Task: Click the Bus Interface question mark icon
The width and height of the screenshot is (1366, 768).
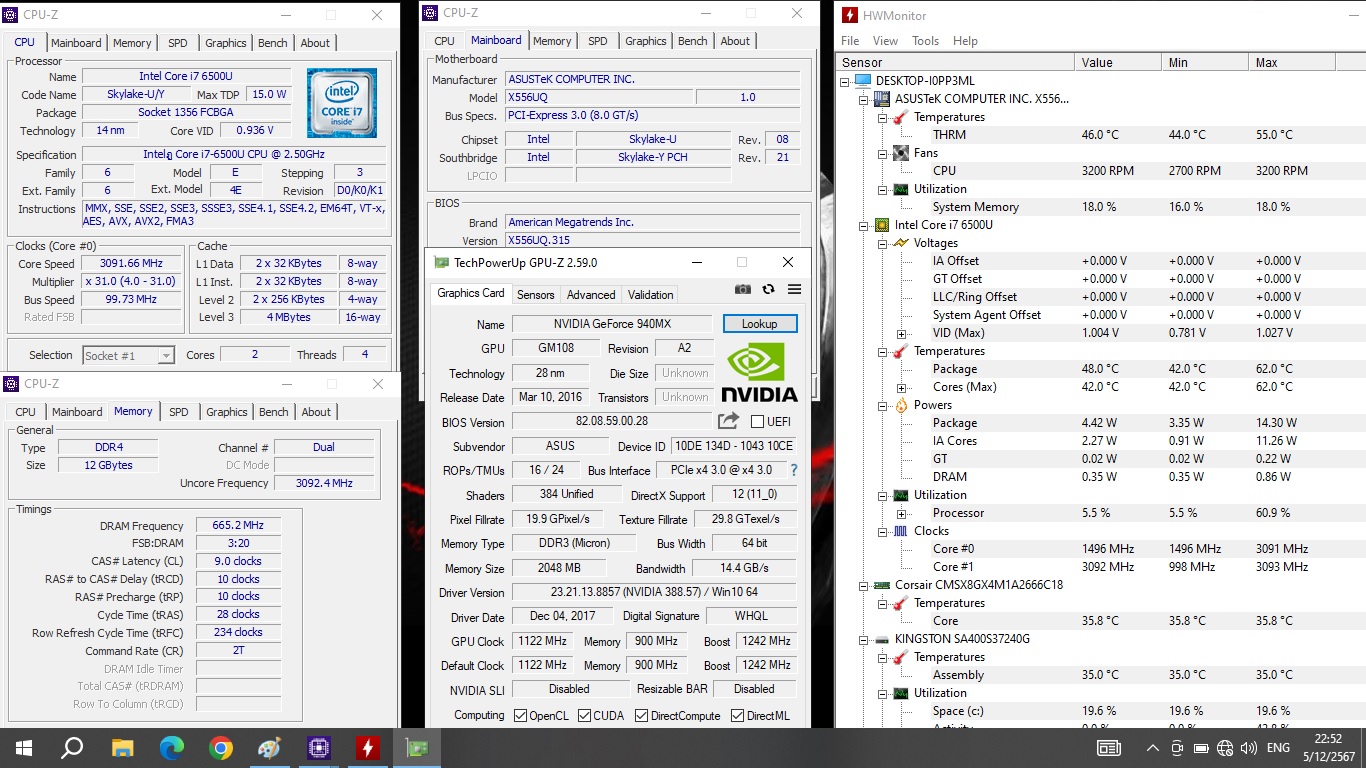Action: click(794, 470)
